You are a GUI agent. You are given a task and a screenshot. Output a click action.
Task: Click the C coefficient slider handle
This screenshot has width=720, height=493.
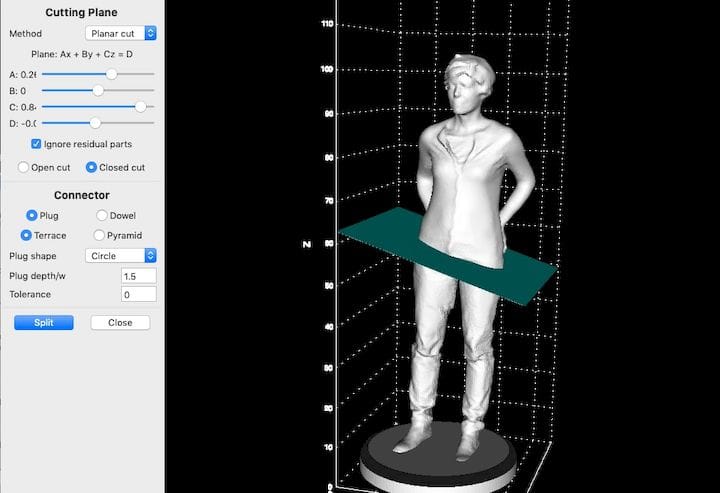point(140,106)
